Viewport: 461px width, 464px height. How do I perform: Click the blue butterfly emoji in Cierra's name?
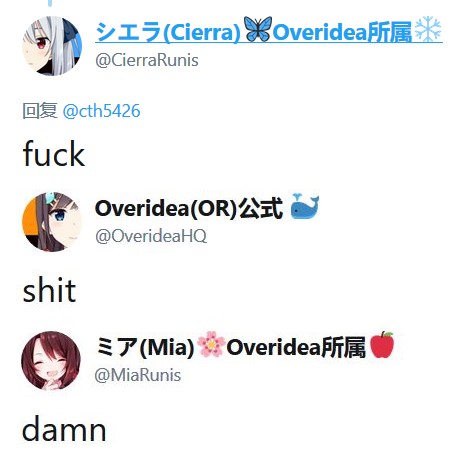point(258,29)
